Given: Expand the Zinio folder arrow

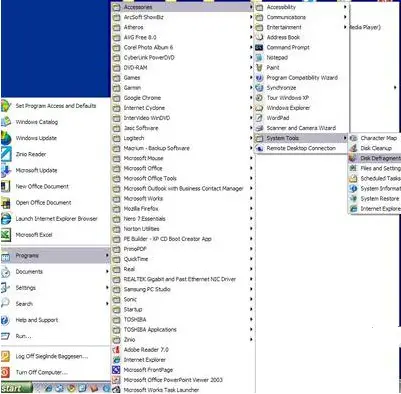Looking at the screenshot, I should pos(251,339).
